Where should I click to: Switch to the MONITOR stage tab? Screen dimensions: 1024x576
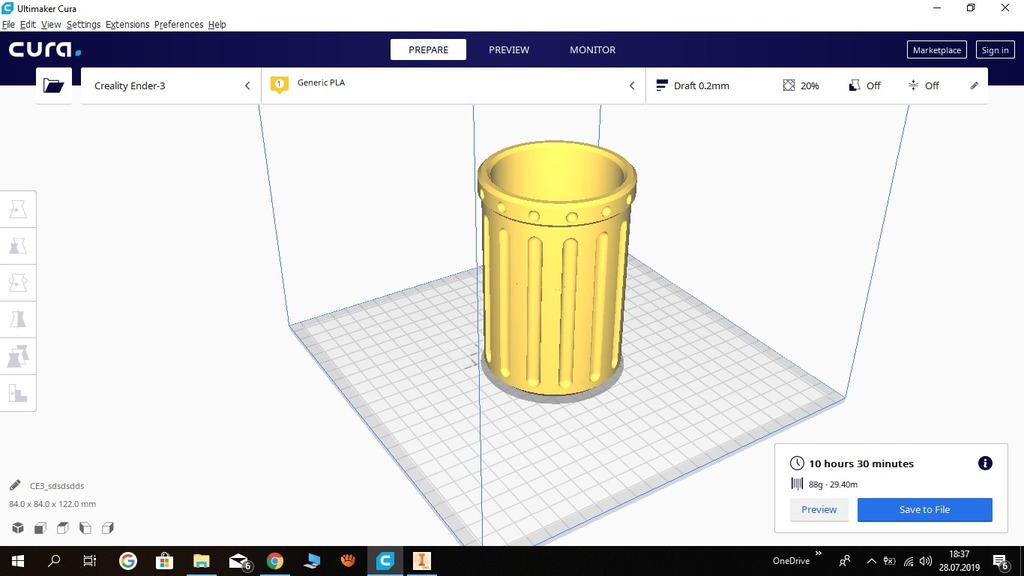pos(592,50)
